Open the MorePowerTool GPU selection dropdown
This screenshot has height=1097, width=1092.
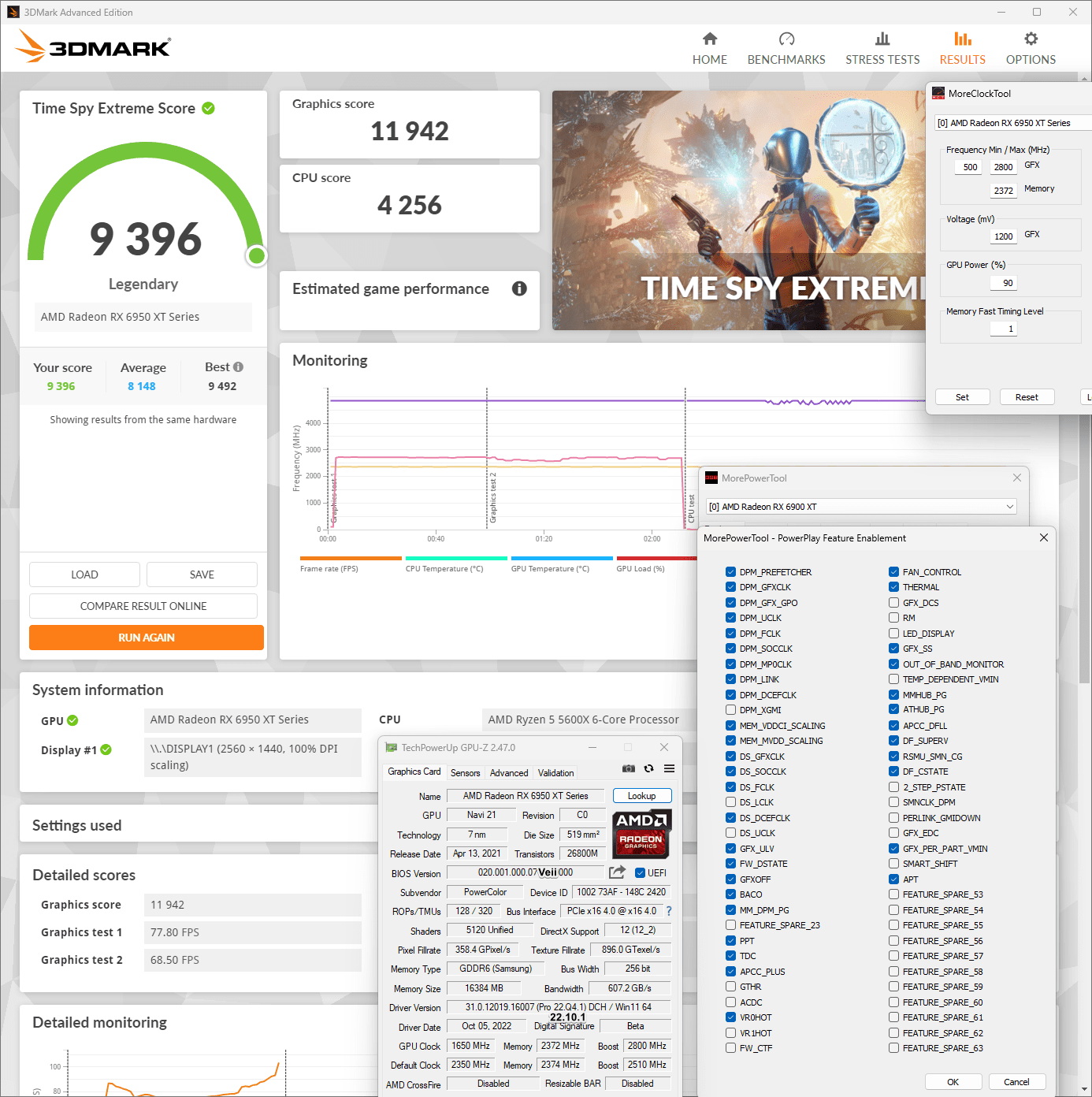861,507
